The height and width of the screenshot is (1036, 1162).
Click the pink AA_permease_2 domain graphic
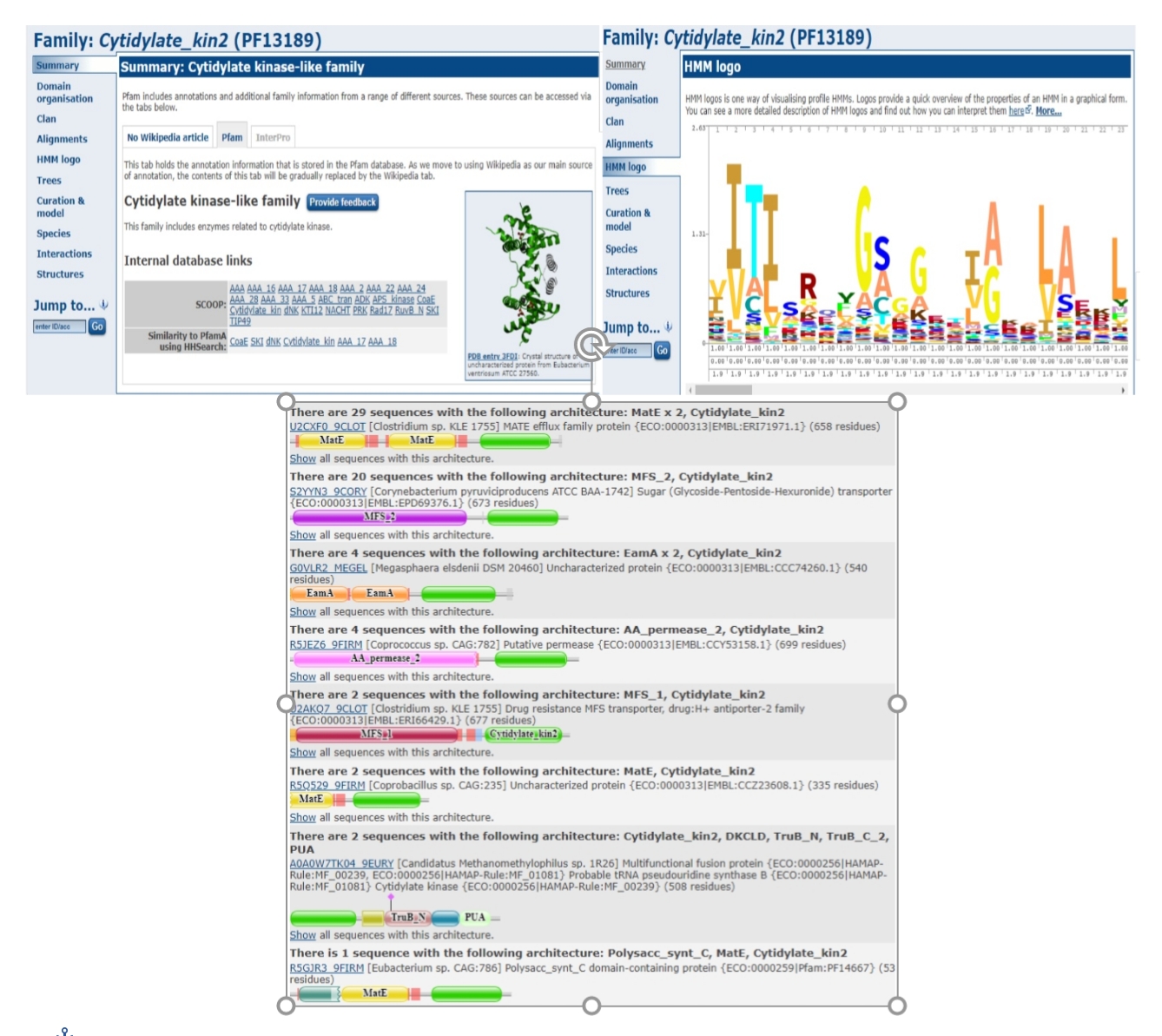(386, 659)
